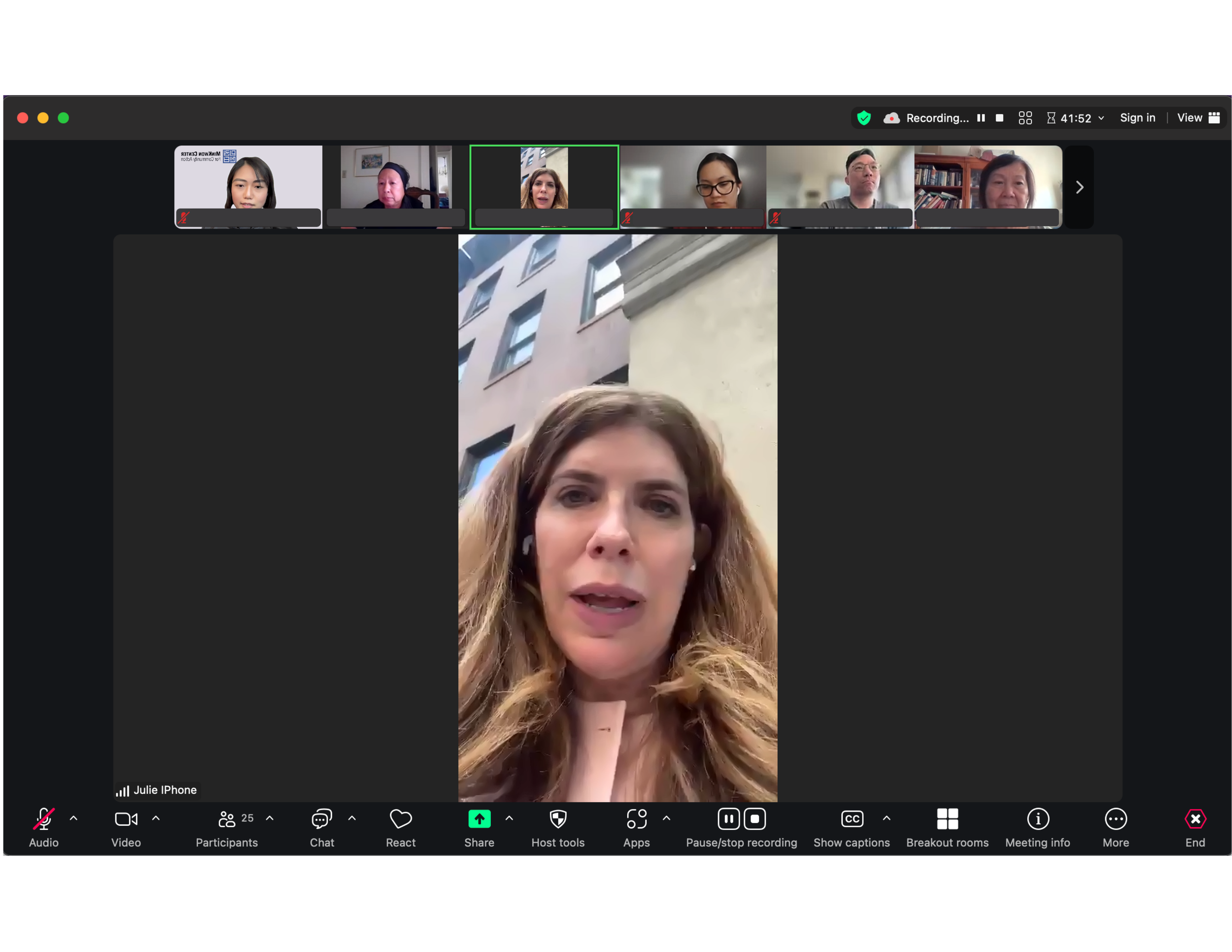This screenshot has width=1232, height=952.
Task: Show next participant thumbnails arrow
Action: click(1079, 187)
